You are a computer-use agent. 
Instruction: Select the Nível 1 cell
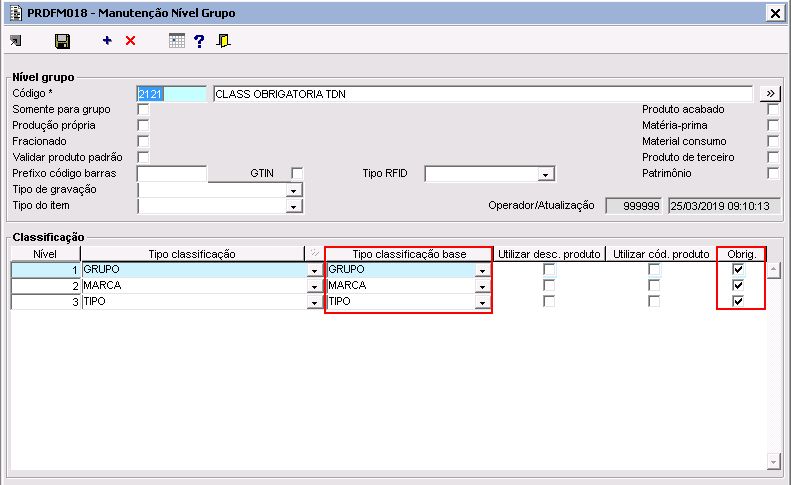coord(45,270)
